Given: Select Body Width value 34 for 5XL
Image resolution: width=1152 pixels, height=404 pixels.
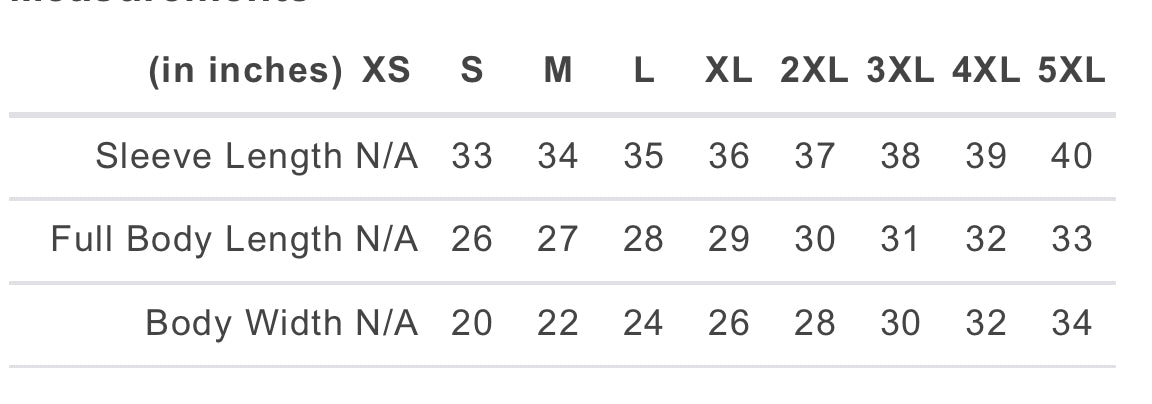Looking at the screenshot, I should click(x=1072, y=323).
